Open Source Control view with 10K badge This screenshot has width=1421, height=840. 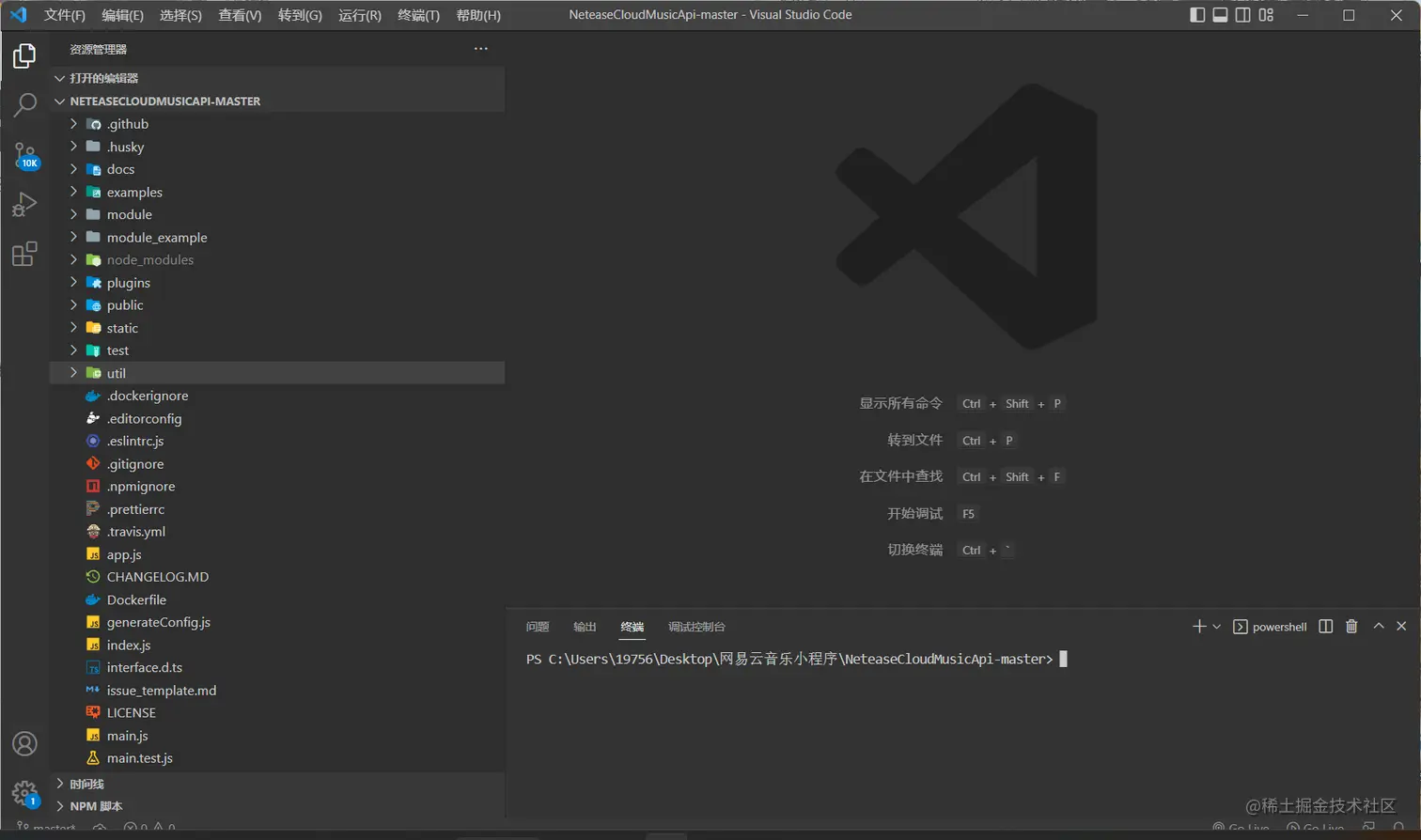(x=25, y=155)
